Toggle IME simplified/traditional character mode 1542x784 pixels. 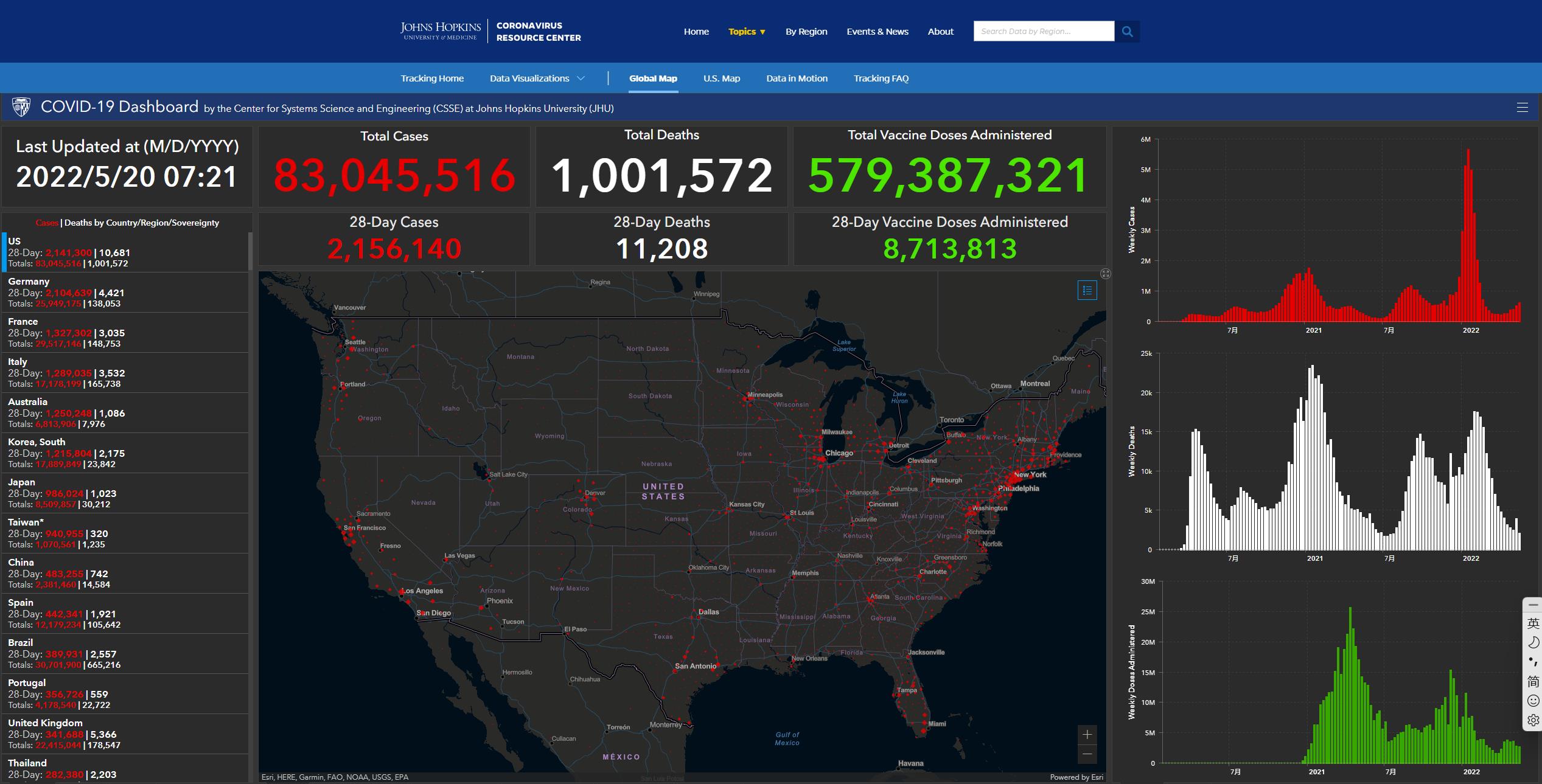(1533, 681)
